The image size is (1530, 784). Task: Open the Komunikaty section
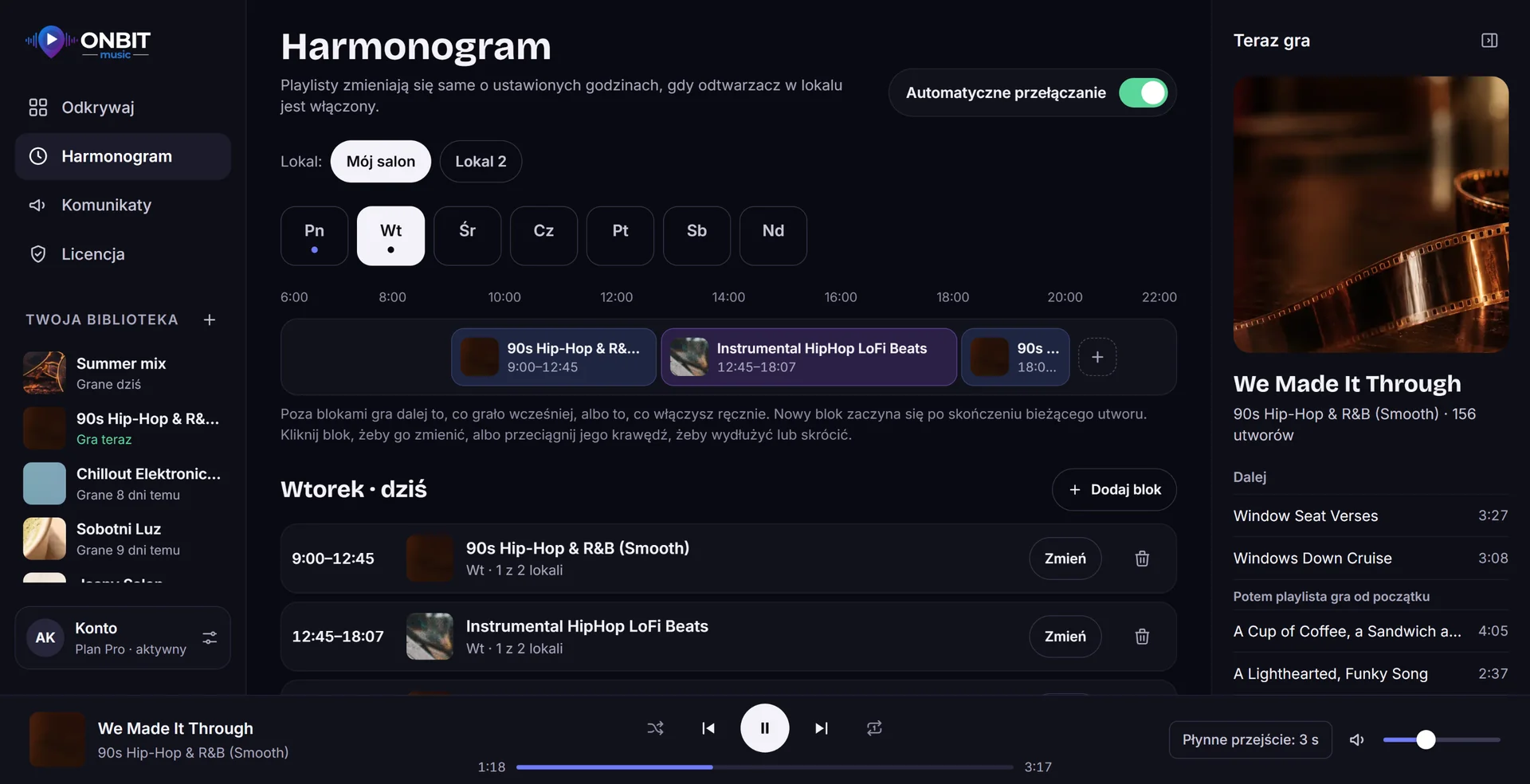(123, 206)
